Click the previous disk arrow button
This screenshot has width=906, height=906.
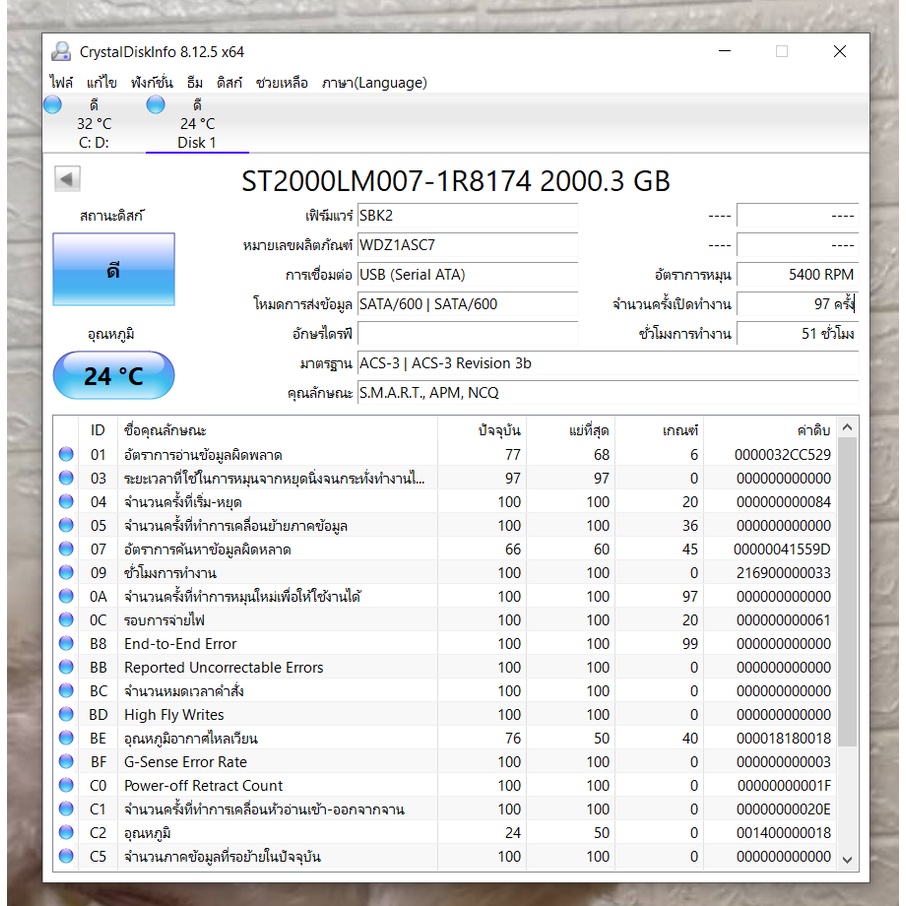[x=67, y=179]
